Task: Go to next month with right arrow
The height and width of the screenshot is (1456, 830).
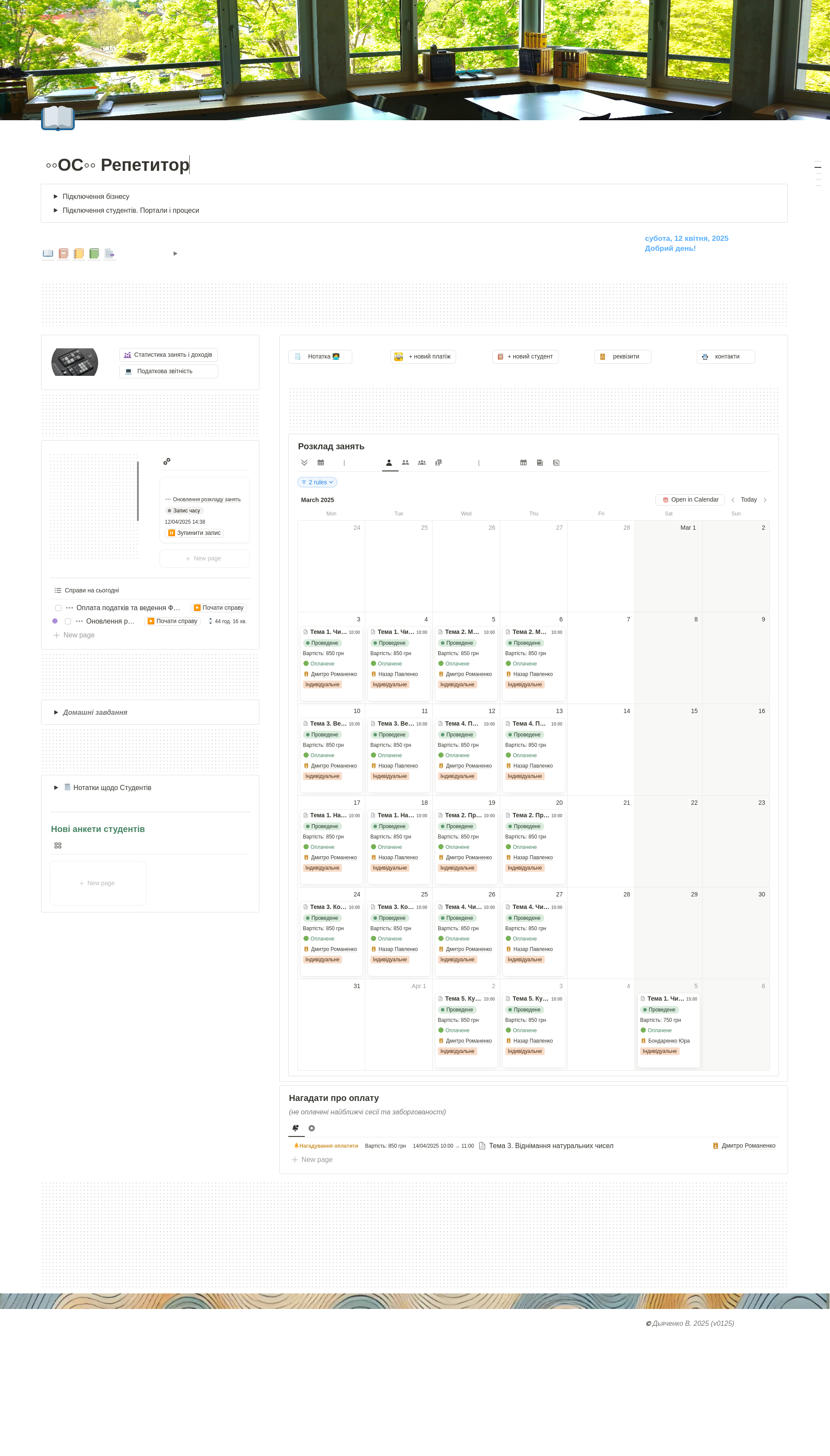Action: tap(765, 500)
